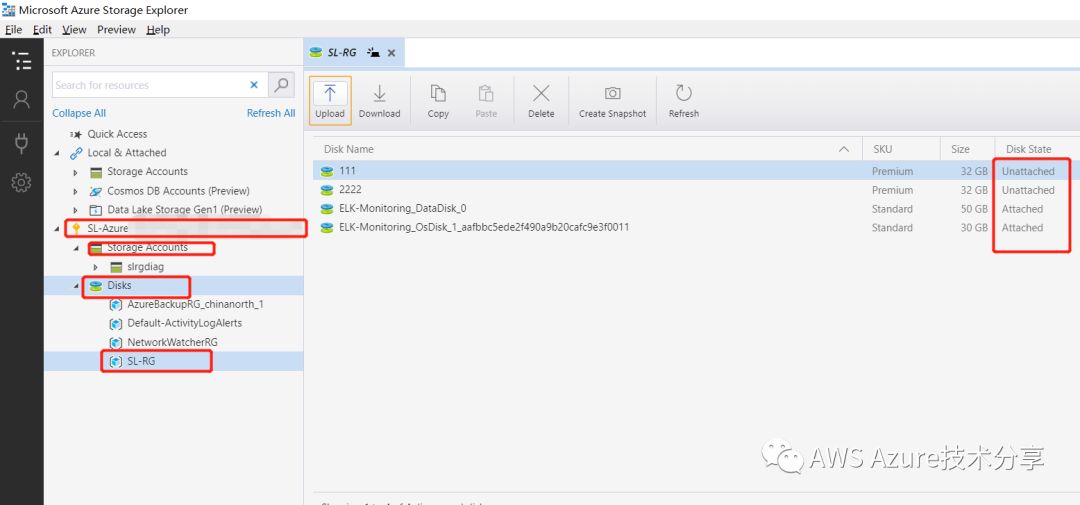Open the File menu
The height and width of the screenshot is (505, 1080).
click(x=13, y=30)
